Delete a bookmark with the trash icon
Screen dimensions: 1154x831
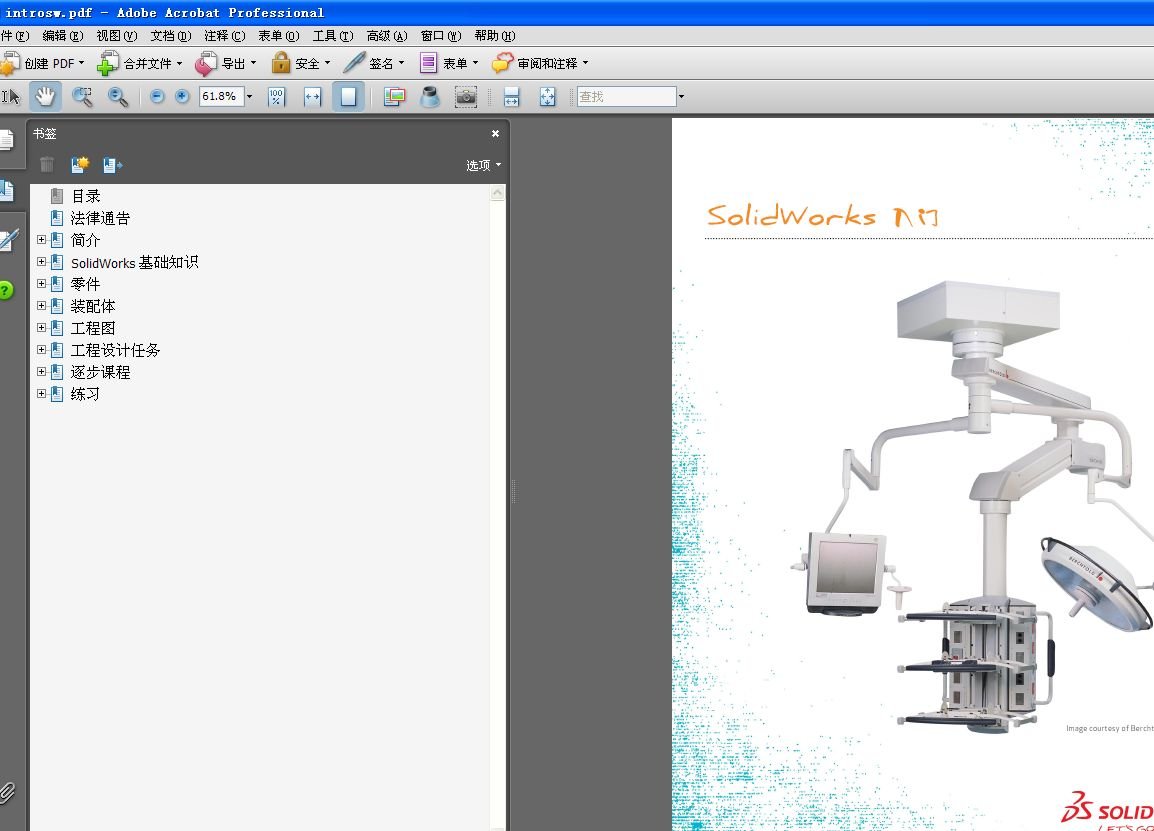pyautogui.click(x=46, y=164)
